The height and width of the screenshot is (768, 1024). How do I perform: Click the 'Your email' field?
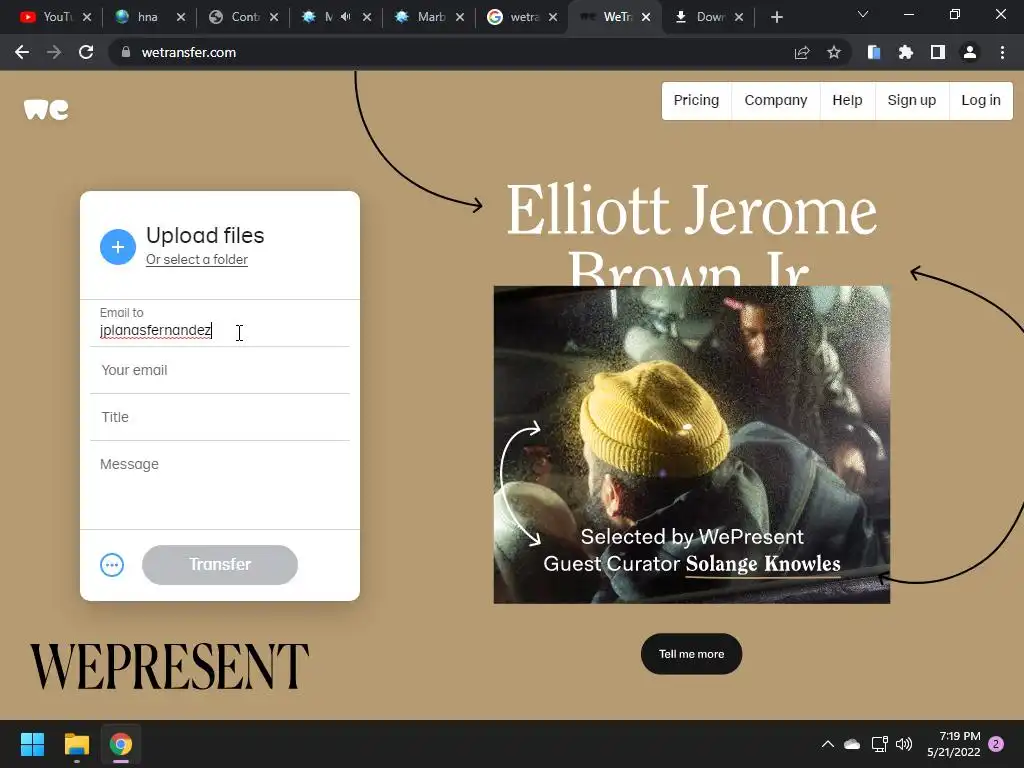click(220, 370)
